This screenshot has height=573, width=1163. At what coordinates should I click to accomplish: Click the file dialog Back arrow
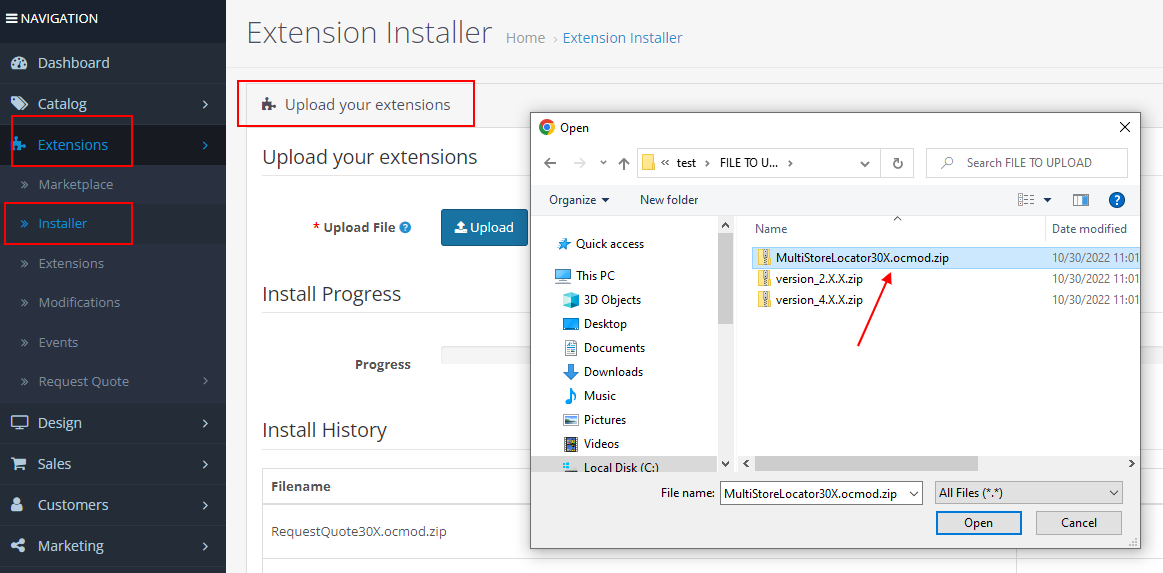click(x=550, y=163)
